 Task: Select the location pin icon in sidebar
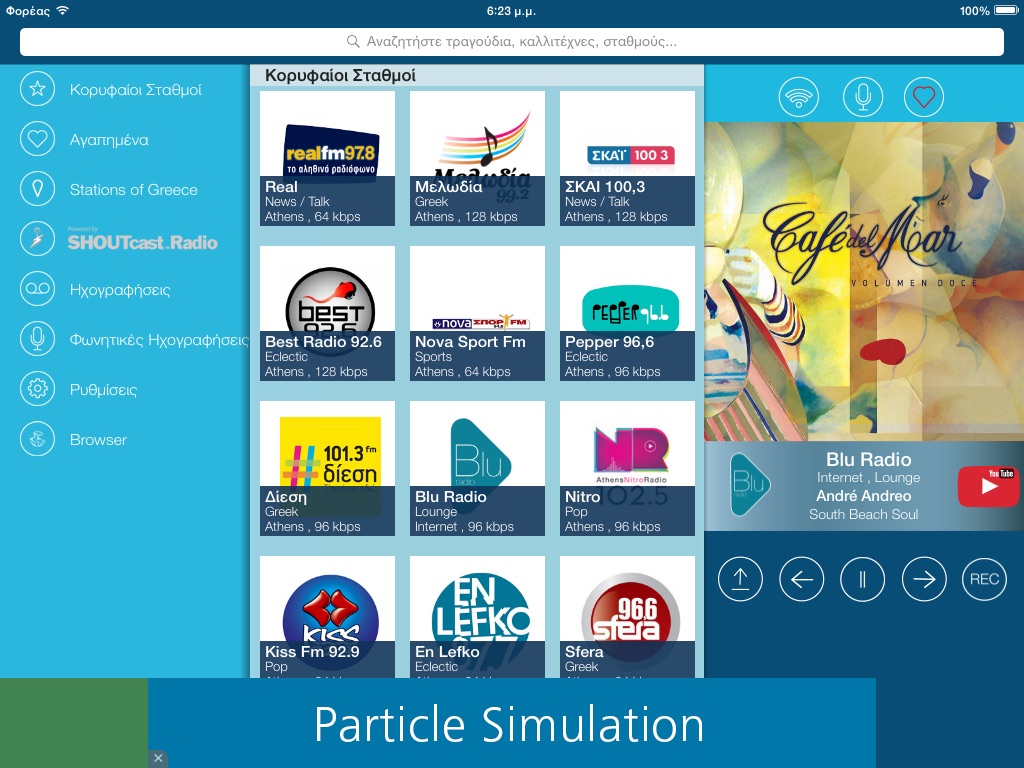point(37,189)
